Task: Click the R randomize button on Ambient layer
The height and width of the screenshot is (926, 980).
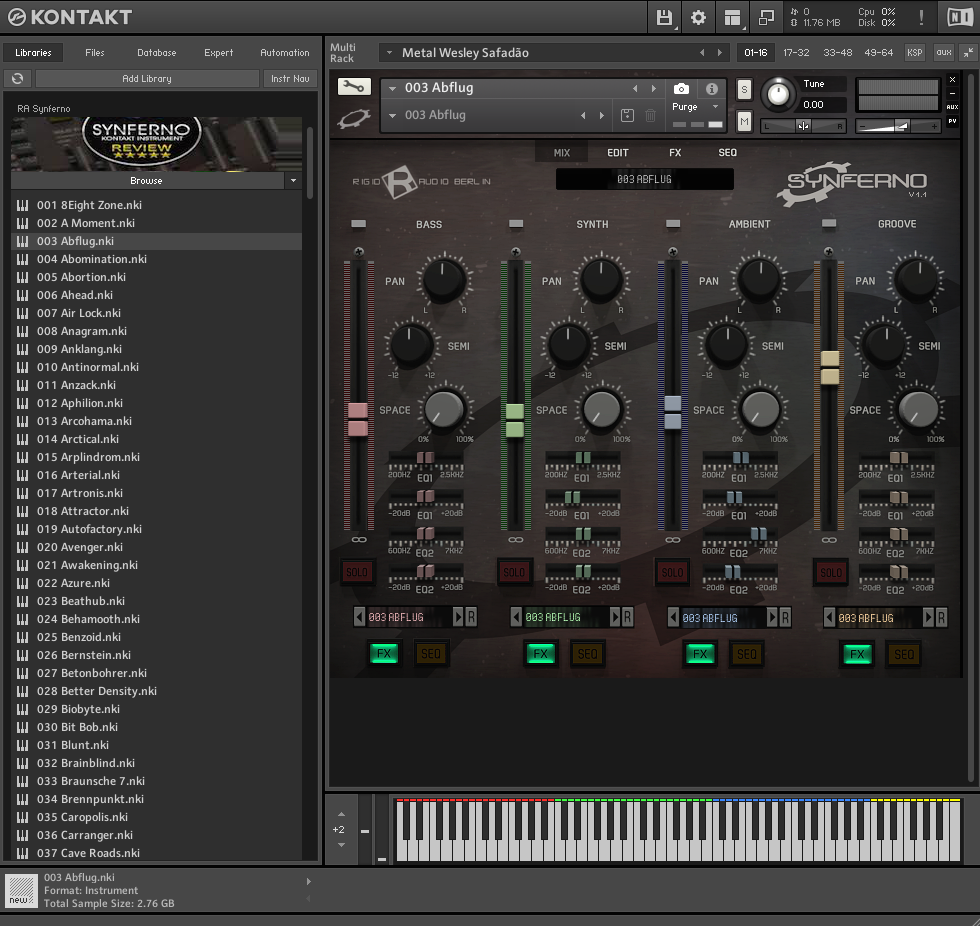Action: point(785,617)
